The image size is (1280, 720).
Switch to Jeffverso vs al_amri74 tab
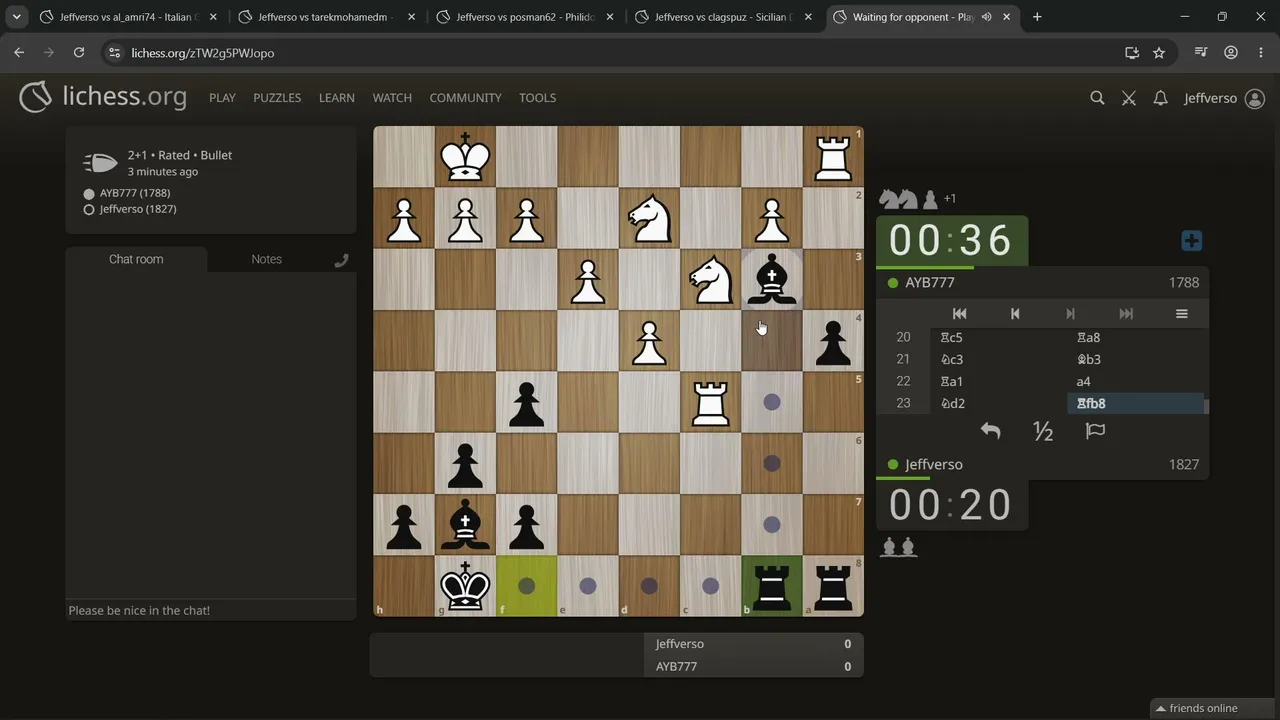[x=128, y=17]
